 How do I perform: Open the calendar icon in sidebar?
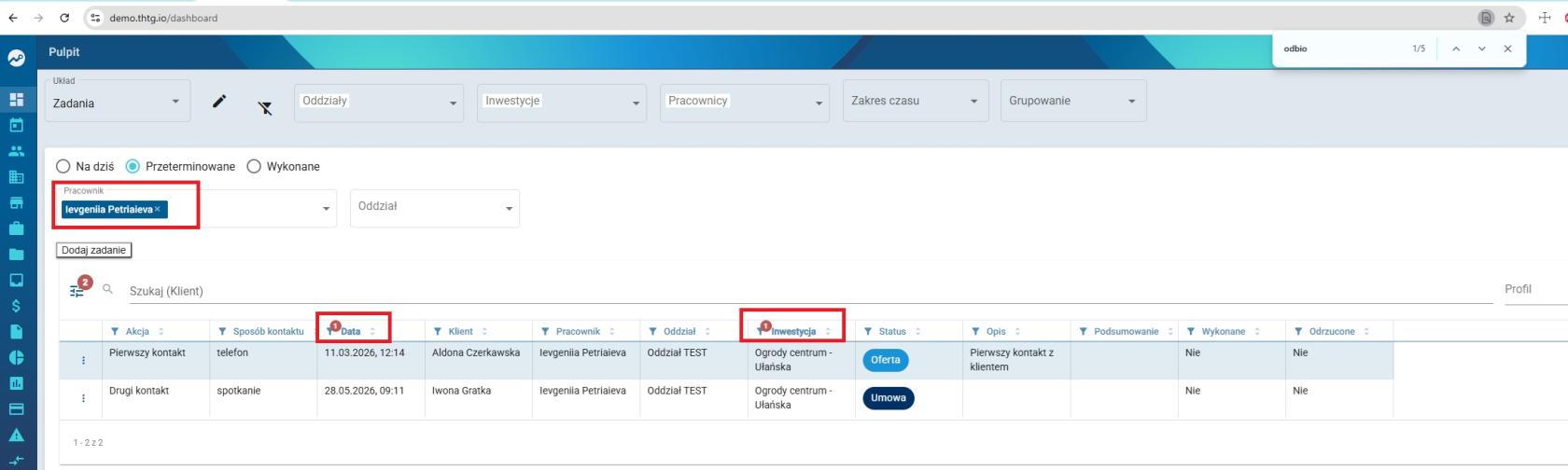click(x=16, y=125)
